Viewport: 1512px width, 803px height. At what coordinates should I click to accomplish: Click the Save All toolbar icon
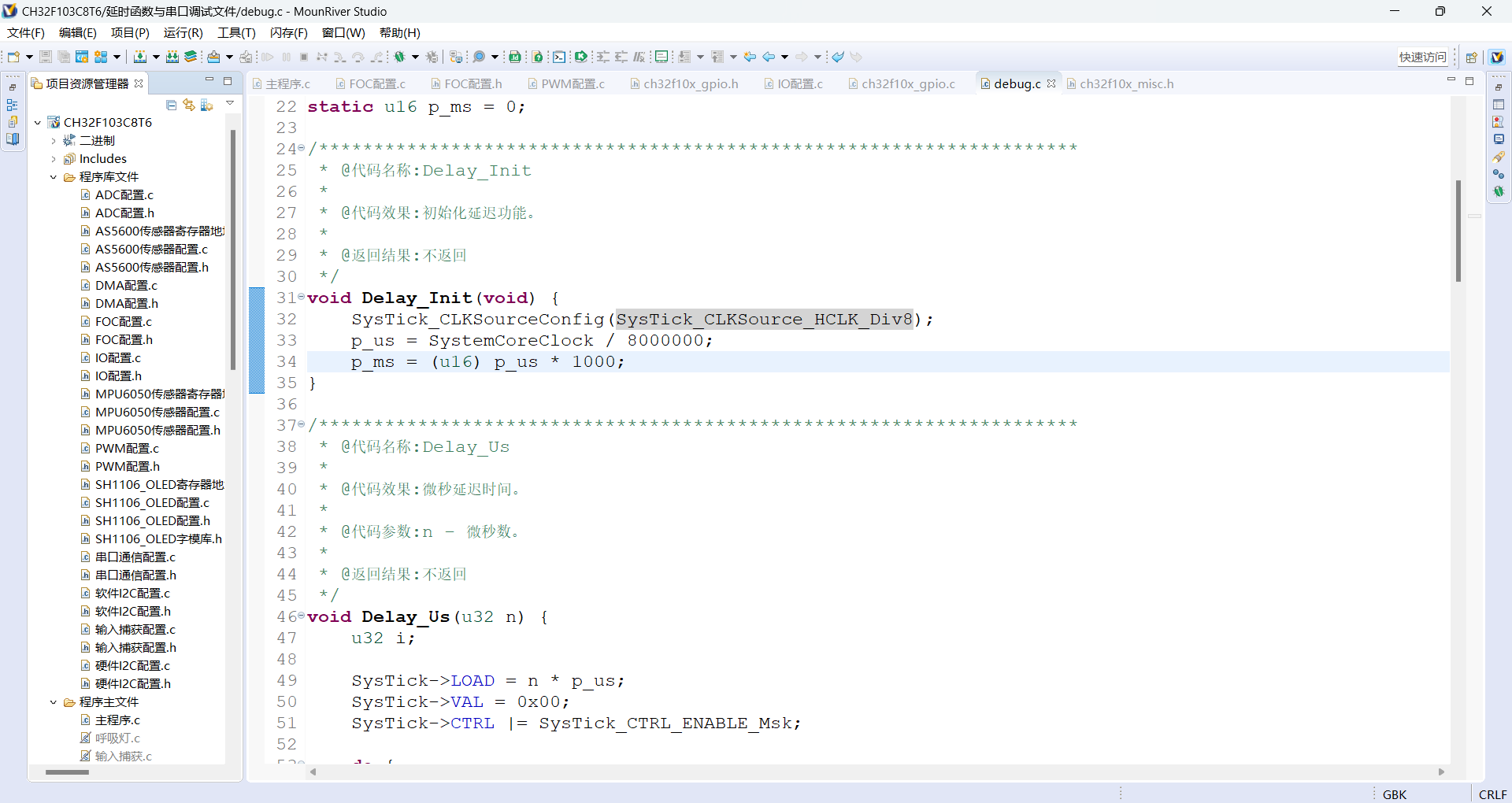pyautogui.click(x=64, y=57)
